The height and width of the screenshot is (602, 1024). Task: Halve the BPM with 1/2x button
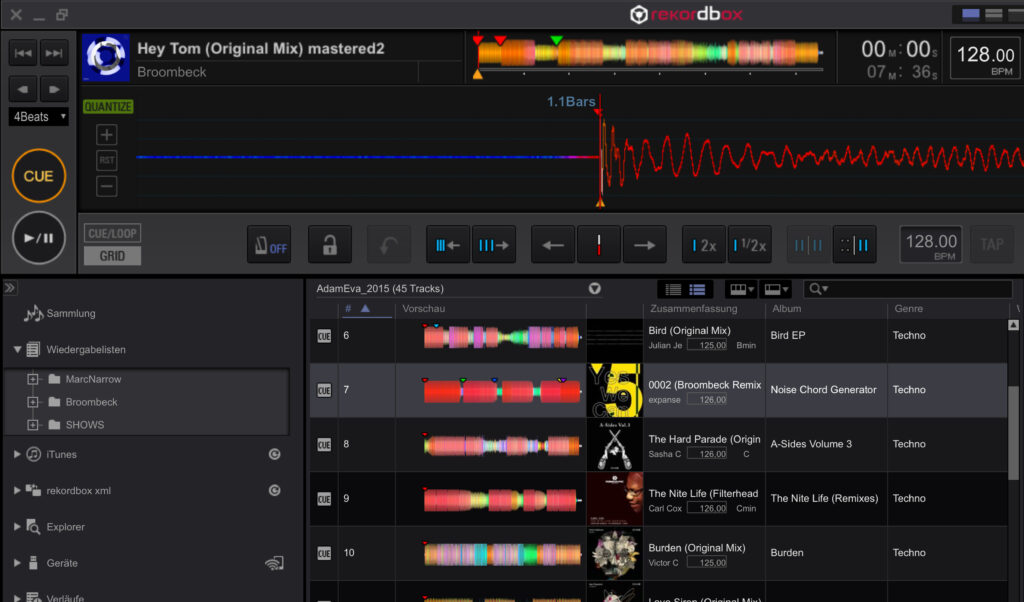tap(750, 245)
